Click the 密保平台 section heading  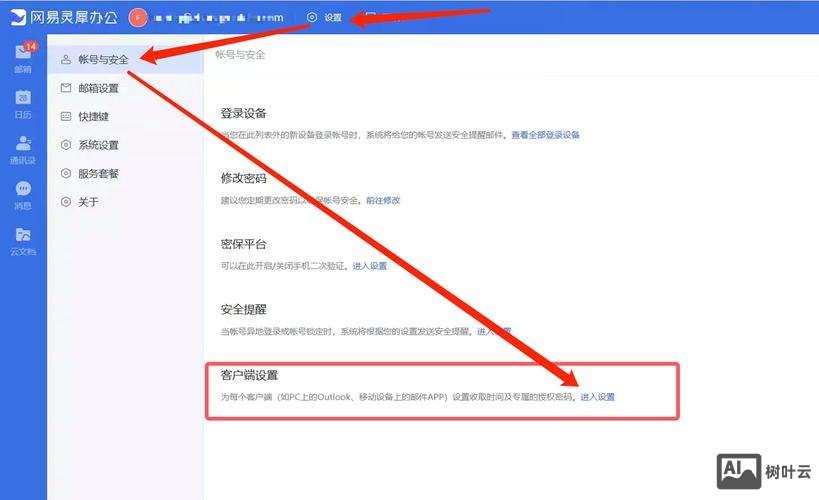243,244
